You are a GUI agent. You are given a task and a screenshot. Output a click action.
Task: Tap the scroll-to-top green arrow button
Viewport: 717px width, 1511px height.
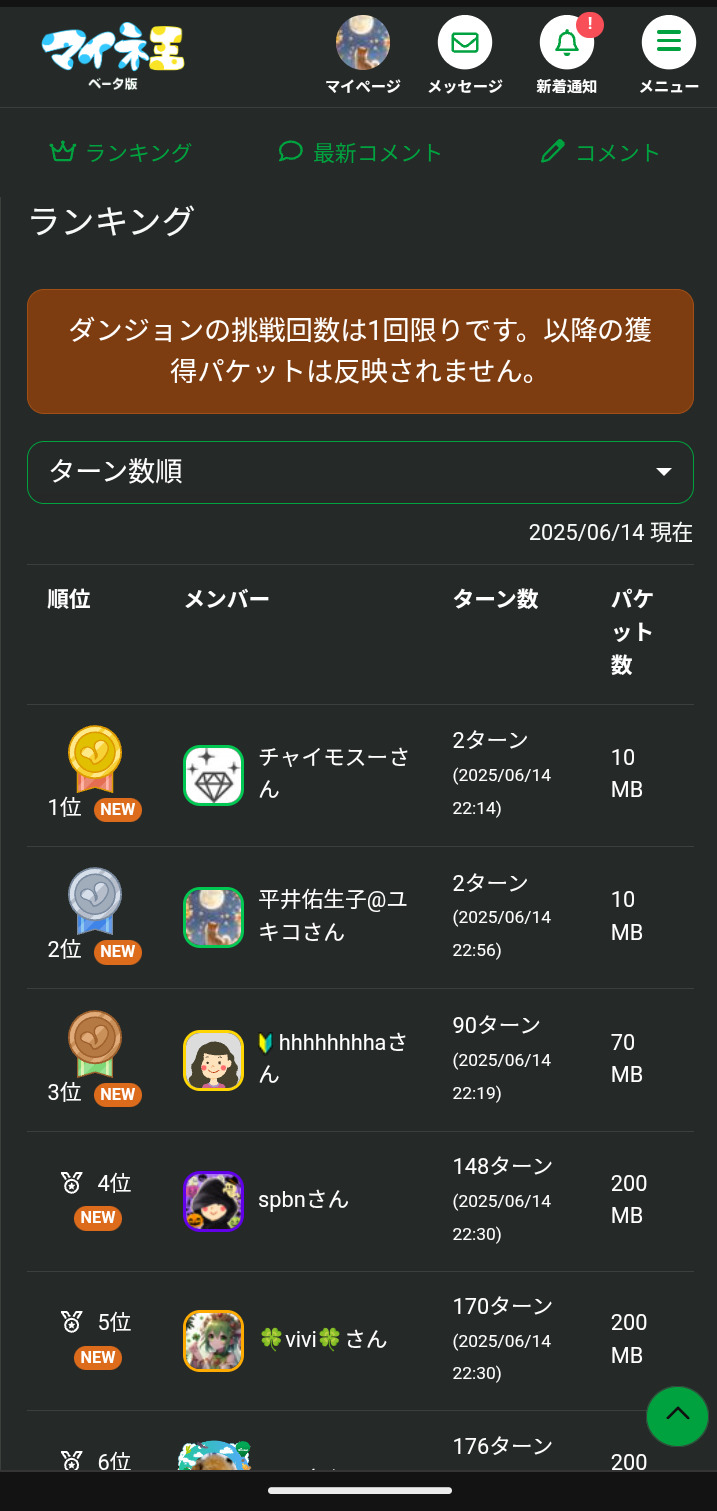point(678,1416)
